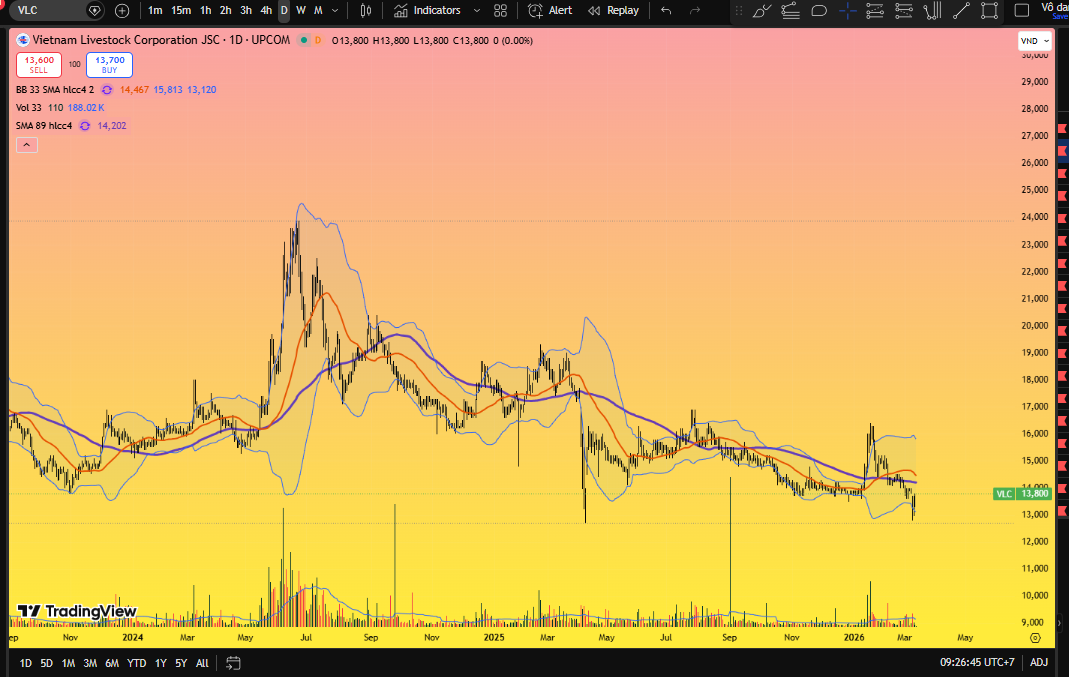Switch to the 1m timeframe
Image resolution: width=1069 pixels, height=677 pixels.
[155, 10]
